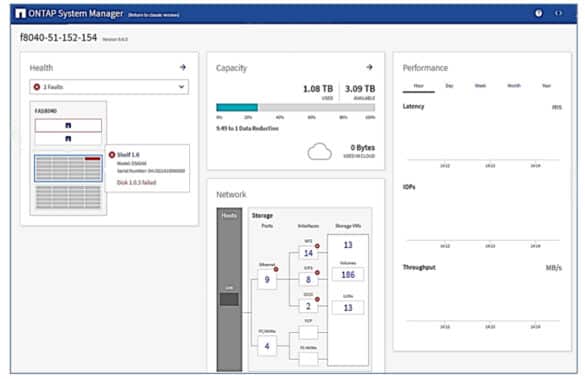This screenshot has width=585, height=379.
Task: Click the cloud icon in Capacity card
Action: tap(319, 152)
